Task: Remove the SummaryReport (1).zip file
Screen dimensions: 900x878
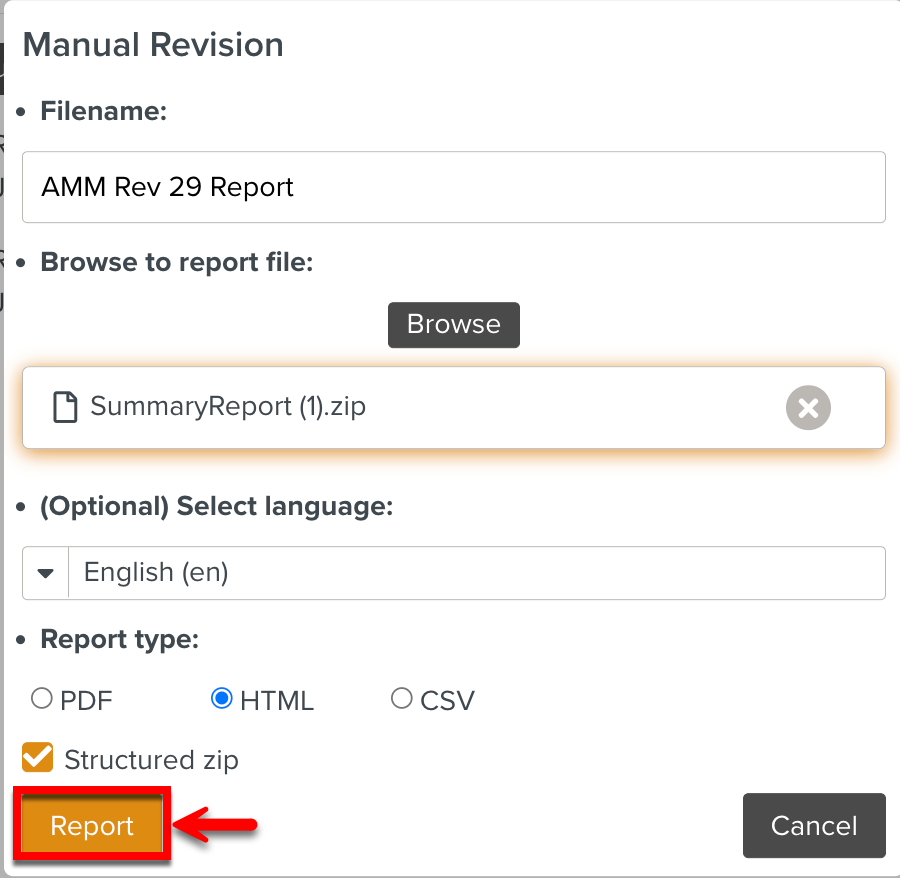Action: tap(808, 407)
